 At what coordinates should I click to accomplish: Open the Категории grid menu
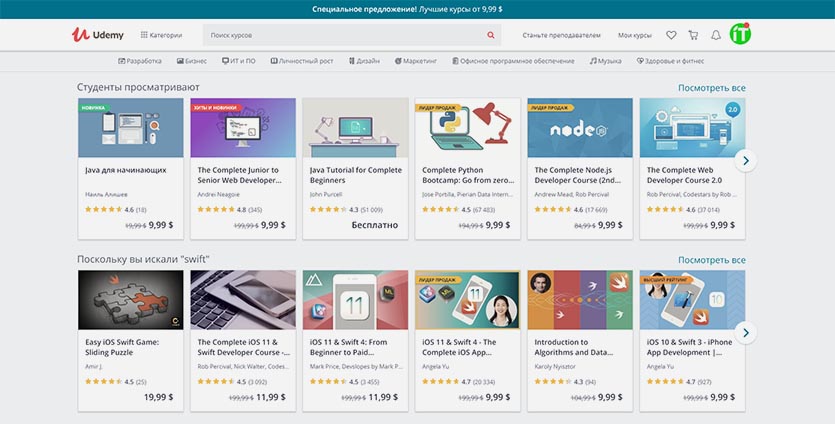tap(161, 35)
